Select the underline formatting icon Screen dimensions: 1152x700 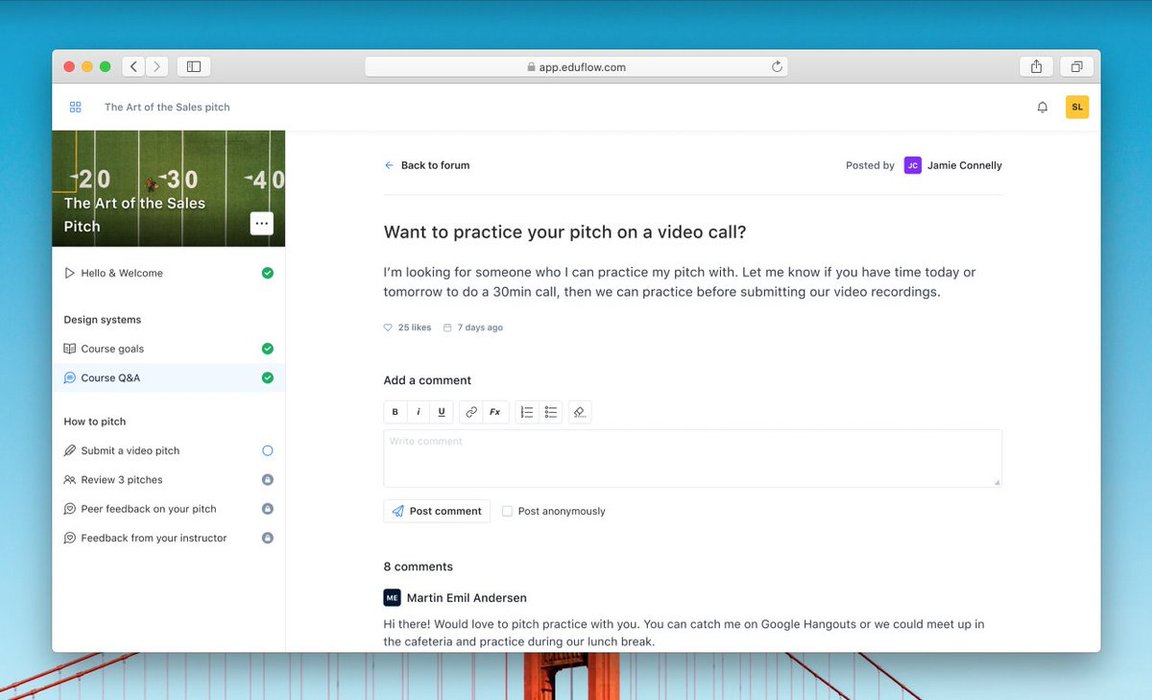(441, 411)
